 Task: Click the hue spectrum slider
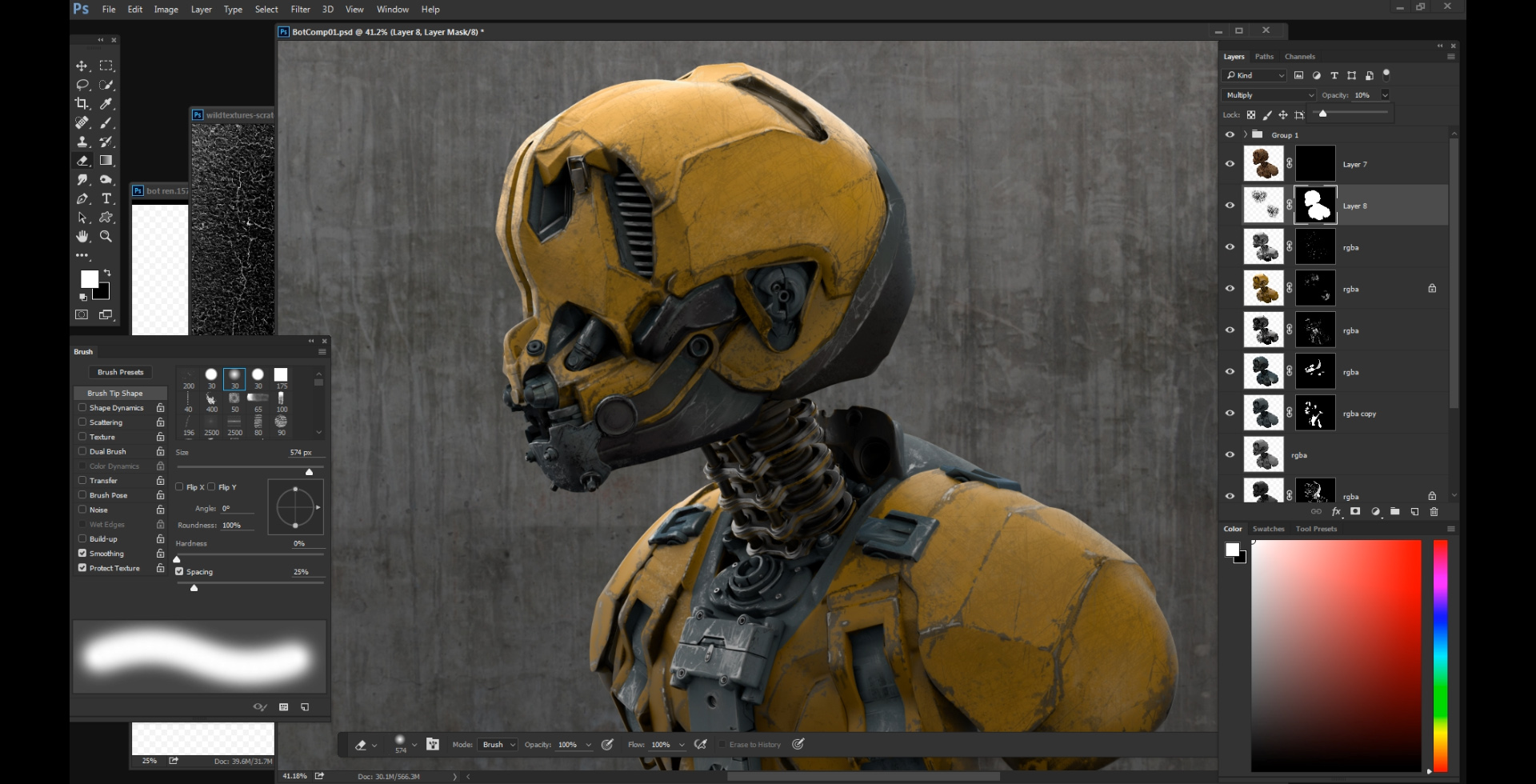[x=1440, y=656]
